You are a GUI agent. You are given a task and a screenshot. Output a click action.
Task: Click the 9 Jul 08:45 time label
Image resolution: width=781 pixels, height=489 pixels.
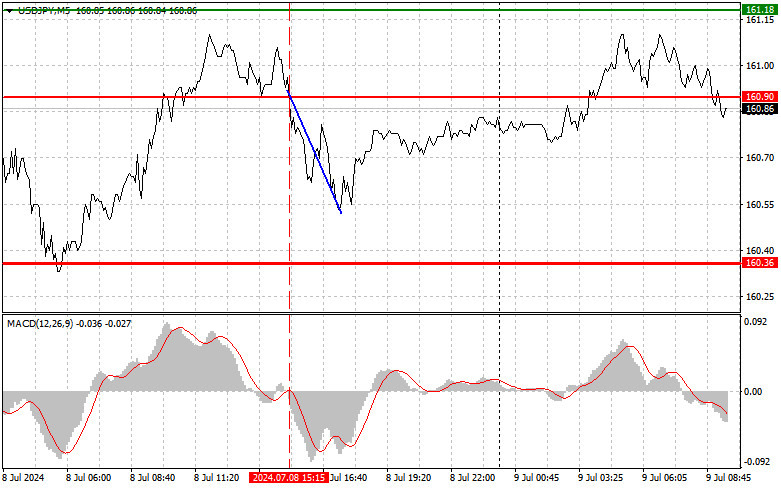click(x=728, y=478)
